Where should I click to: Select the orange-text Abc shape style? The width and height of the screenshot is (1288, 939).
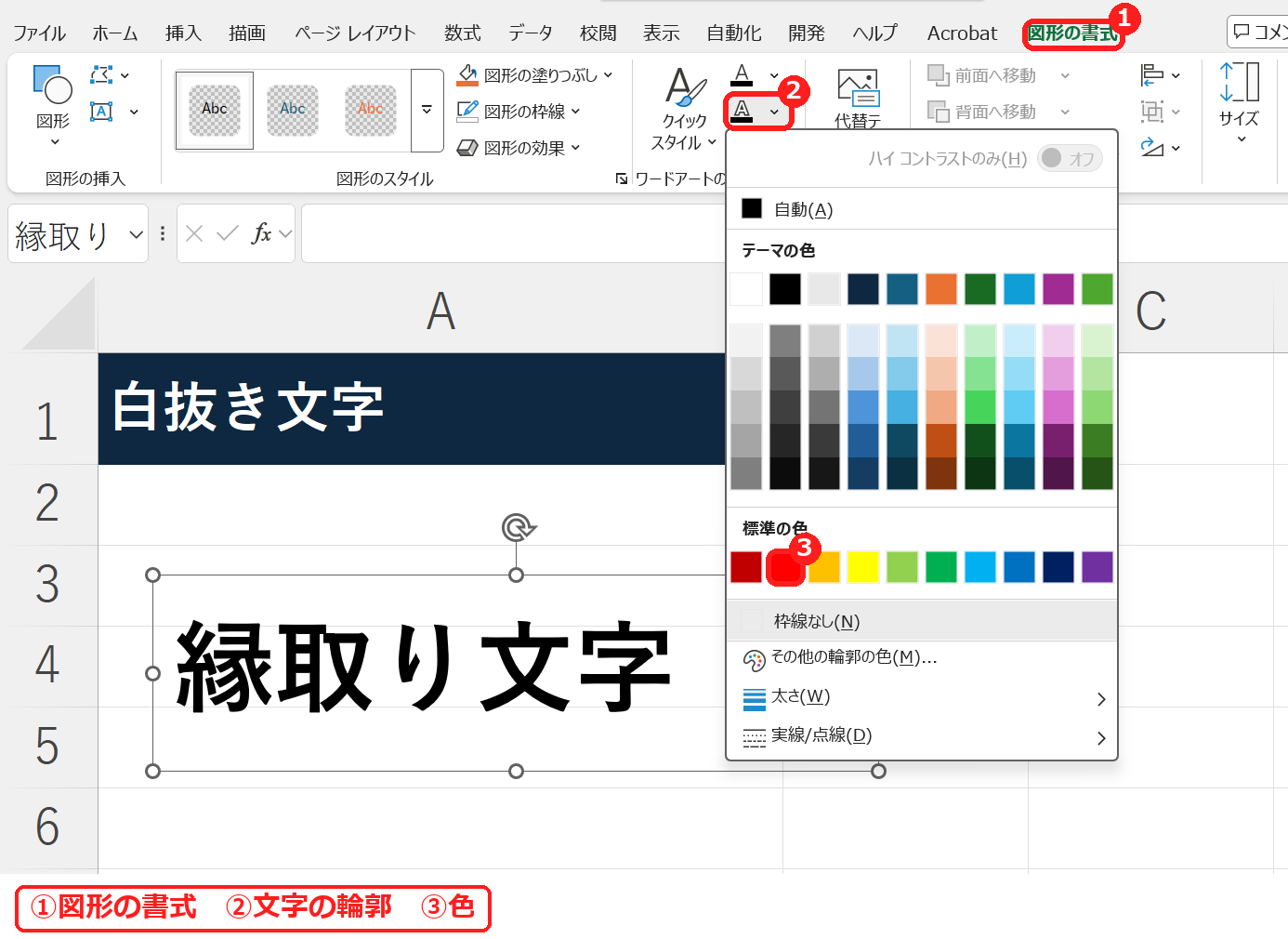pos(371,111)
